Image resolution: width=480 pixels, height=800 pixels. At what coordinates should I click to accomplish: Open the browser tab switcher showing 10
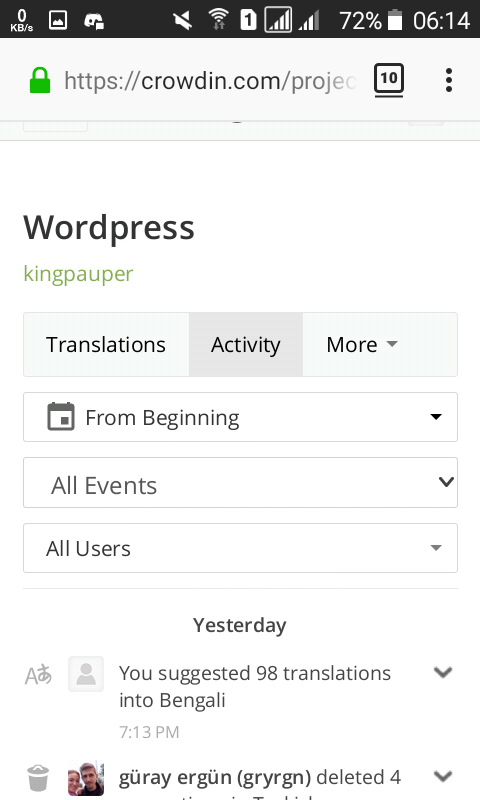tap(389, 79)
